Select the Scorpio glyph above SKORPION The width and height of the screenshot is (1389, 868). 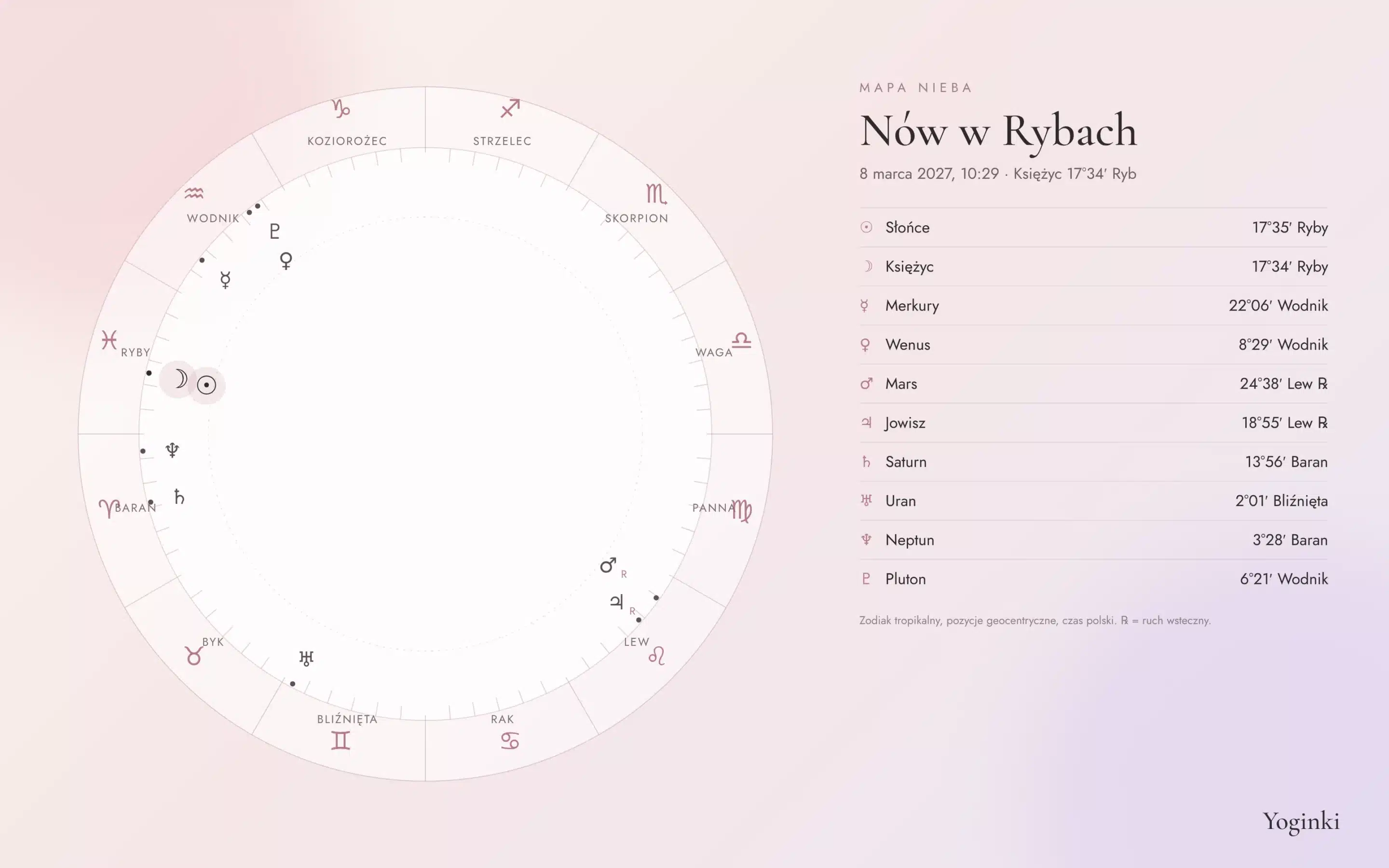(x=656, y=194)
